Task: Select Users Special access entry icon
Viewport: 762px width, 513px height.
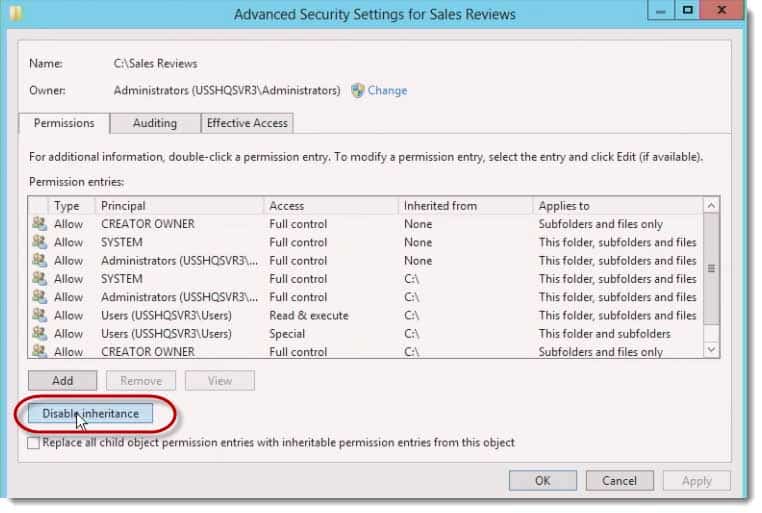Action: coord(40,333)
